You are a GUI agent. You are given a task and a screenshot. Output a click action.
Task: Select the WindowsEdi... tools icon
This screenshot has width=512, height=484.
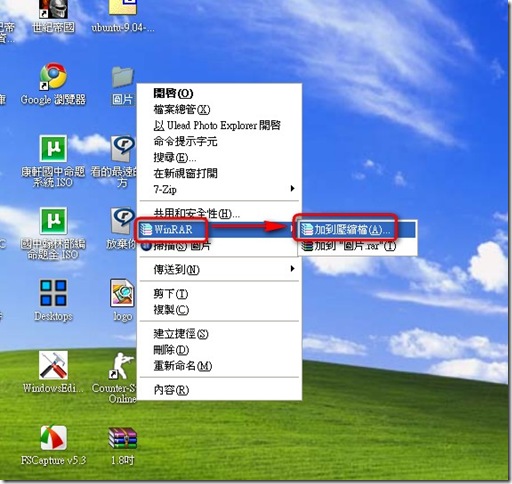pos(53,365)
